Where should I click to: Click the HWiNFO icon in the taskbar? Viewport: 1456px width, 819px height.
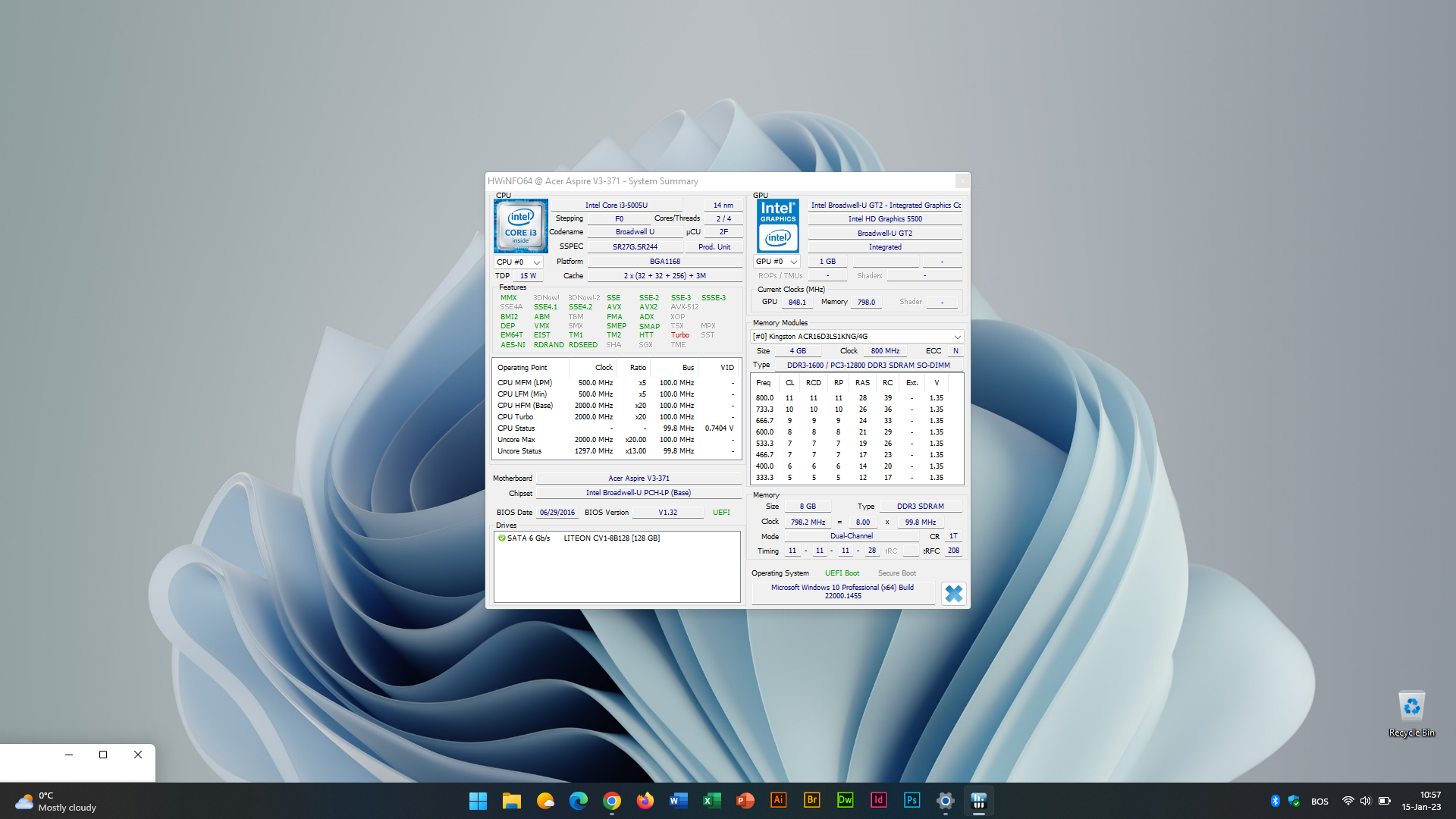[x=978, y=801]
